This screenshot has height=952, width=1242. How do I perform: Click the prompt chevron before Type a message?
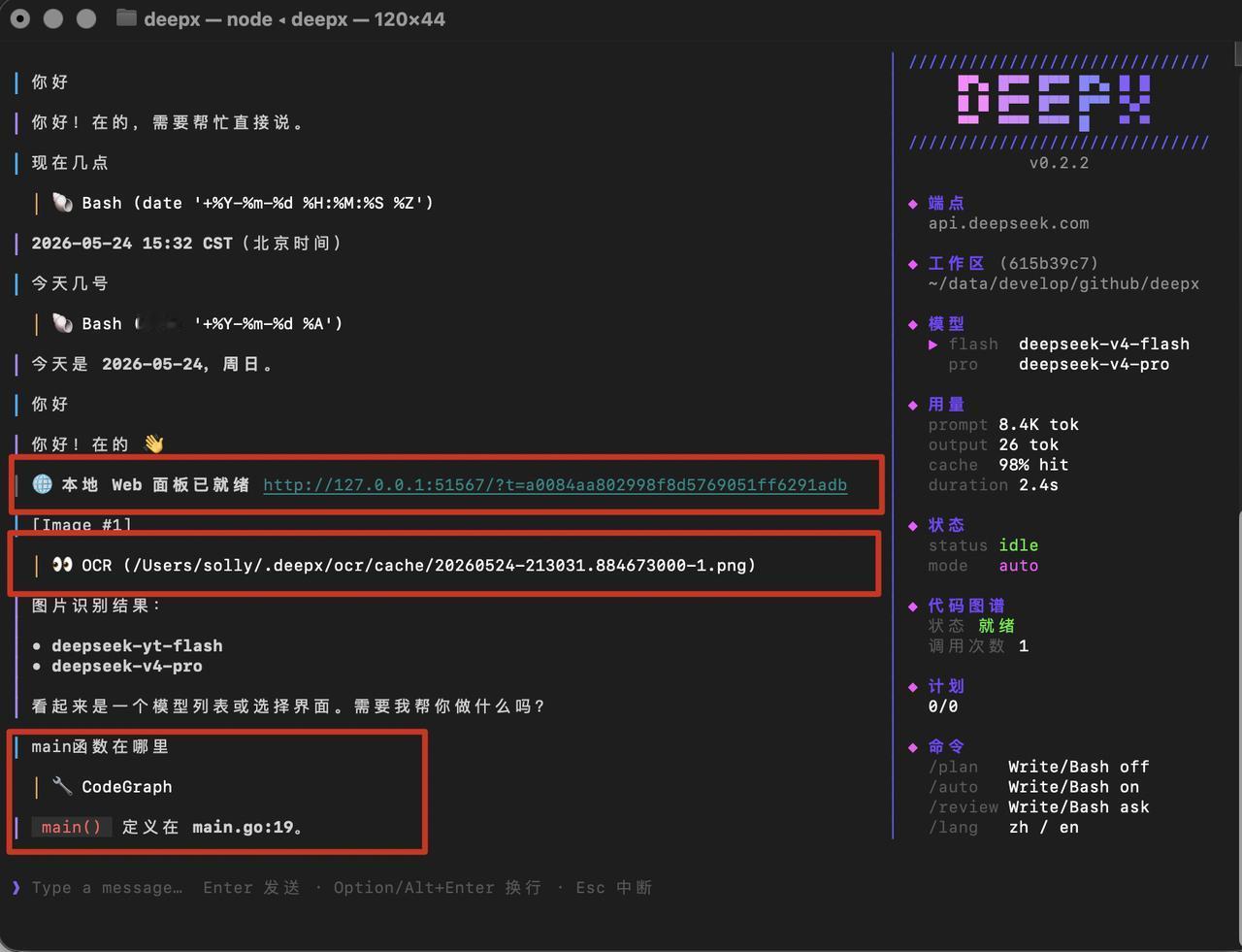[x=16, y=887]
